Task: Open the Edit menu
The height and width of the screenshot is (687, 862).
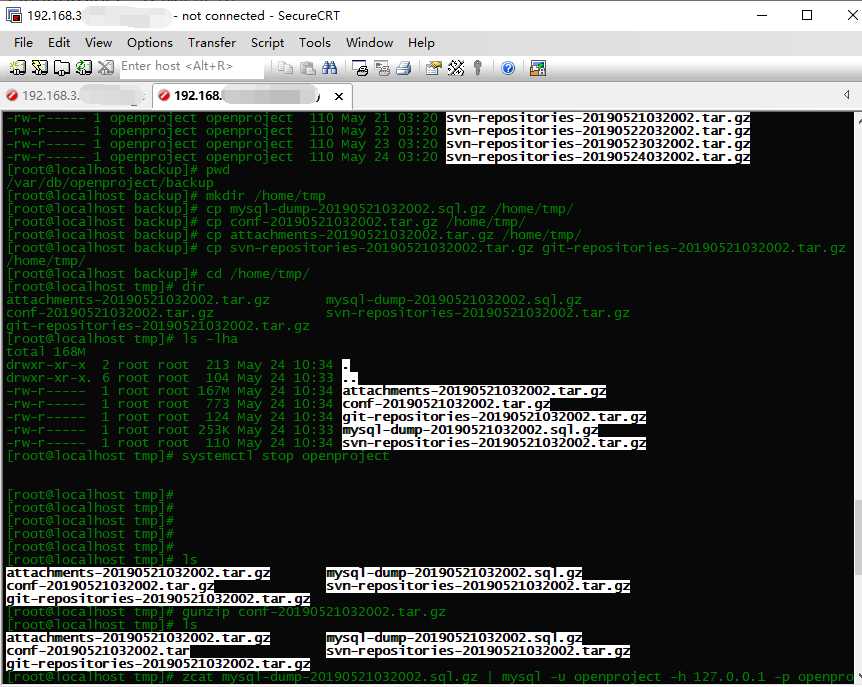Action: [59, 42]
